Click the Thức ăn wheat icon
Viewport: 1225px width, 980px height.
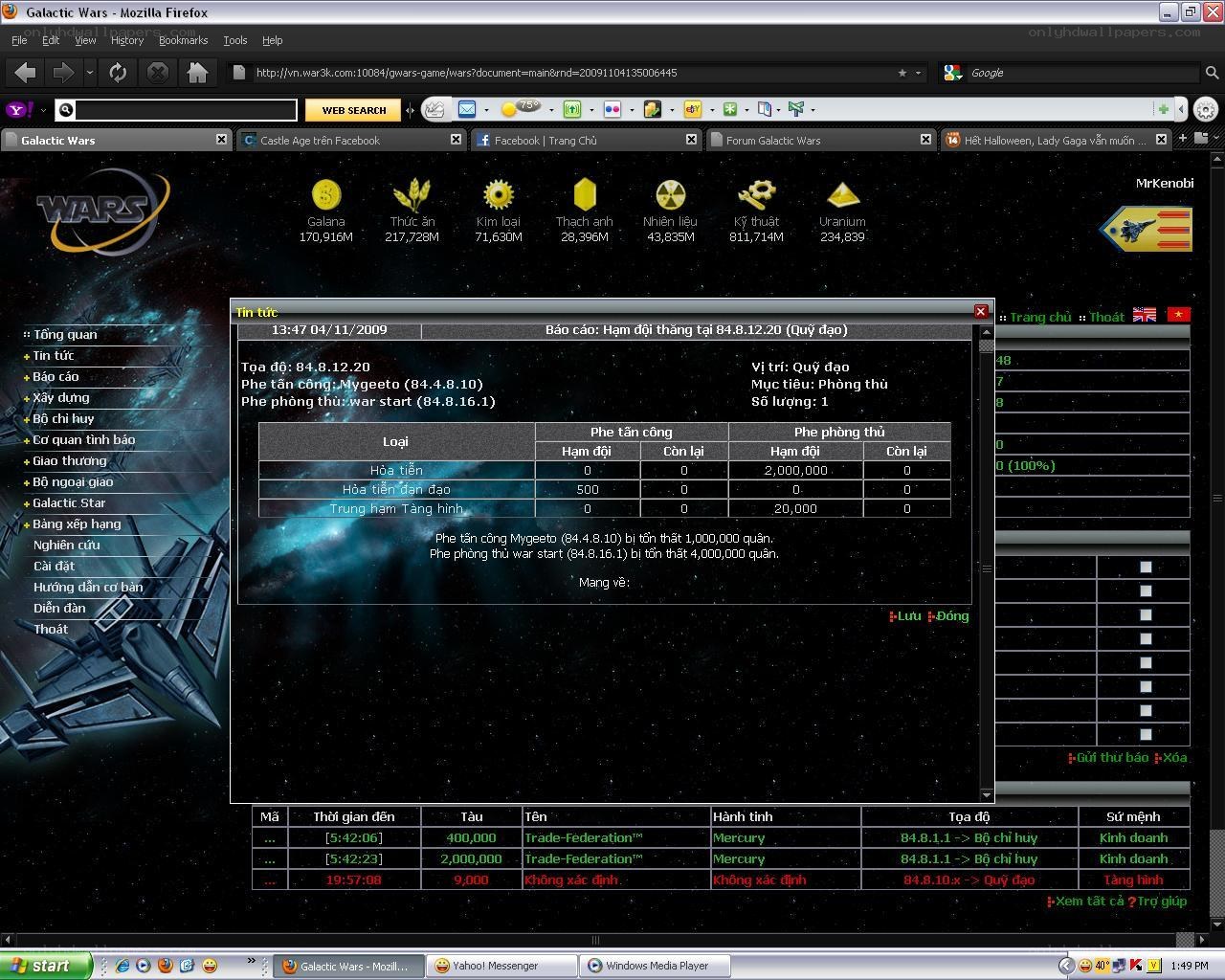[412, 195]
